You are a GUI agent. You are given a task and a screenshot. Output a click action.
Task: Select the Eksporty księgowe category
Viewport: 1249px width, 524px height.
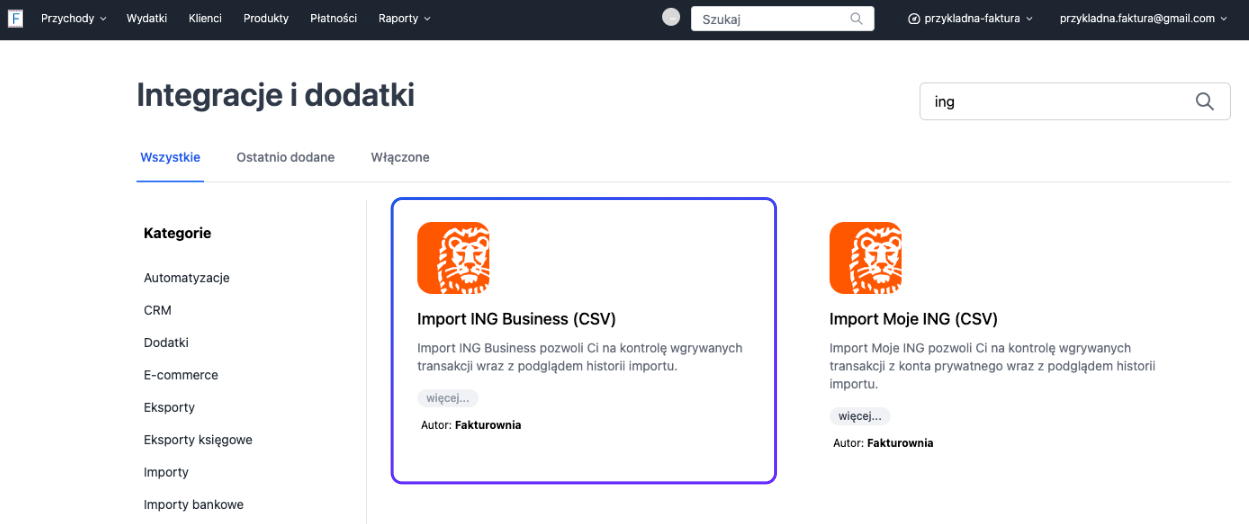(x=198, y=440)
